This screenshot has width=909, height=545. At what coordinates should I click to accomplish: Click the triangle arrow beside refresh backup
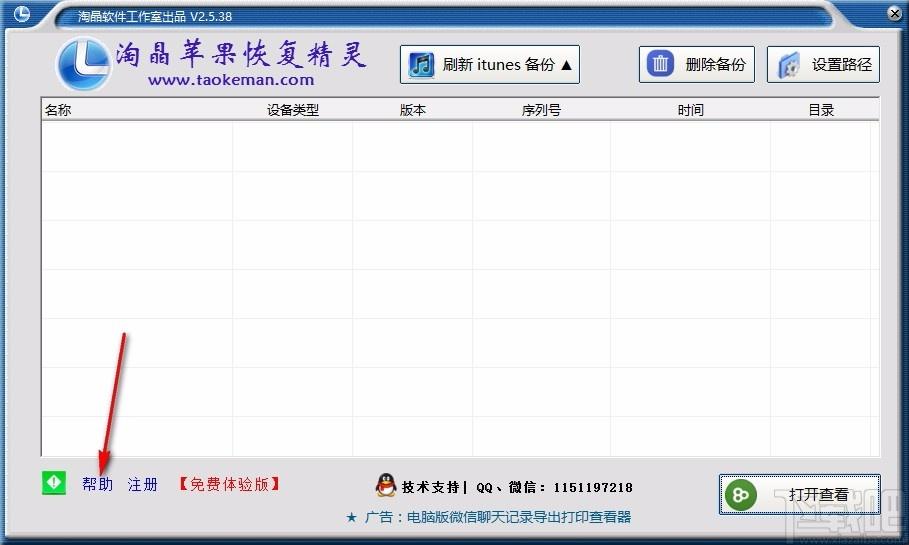[x=566, y=64]
